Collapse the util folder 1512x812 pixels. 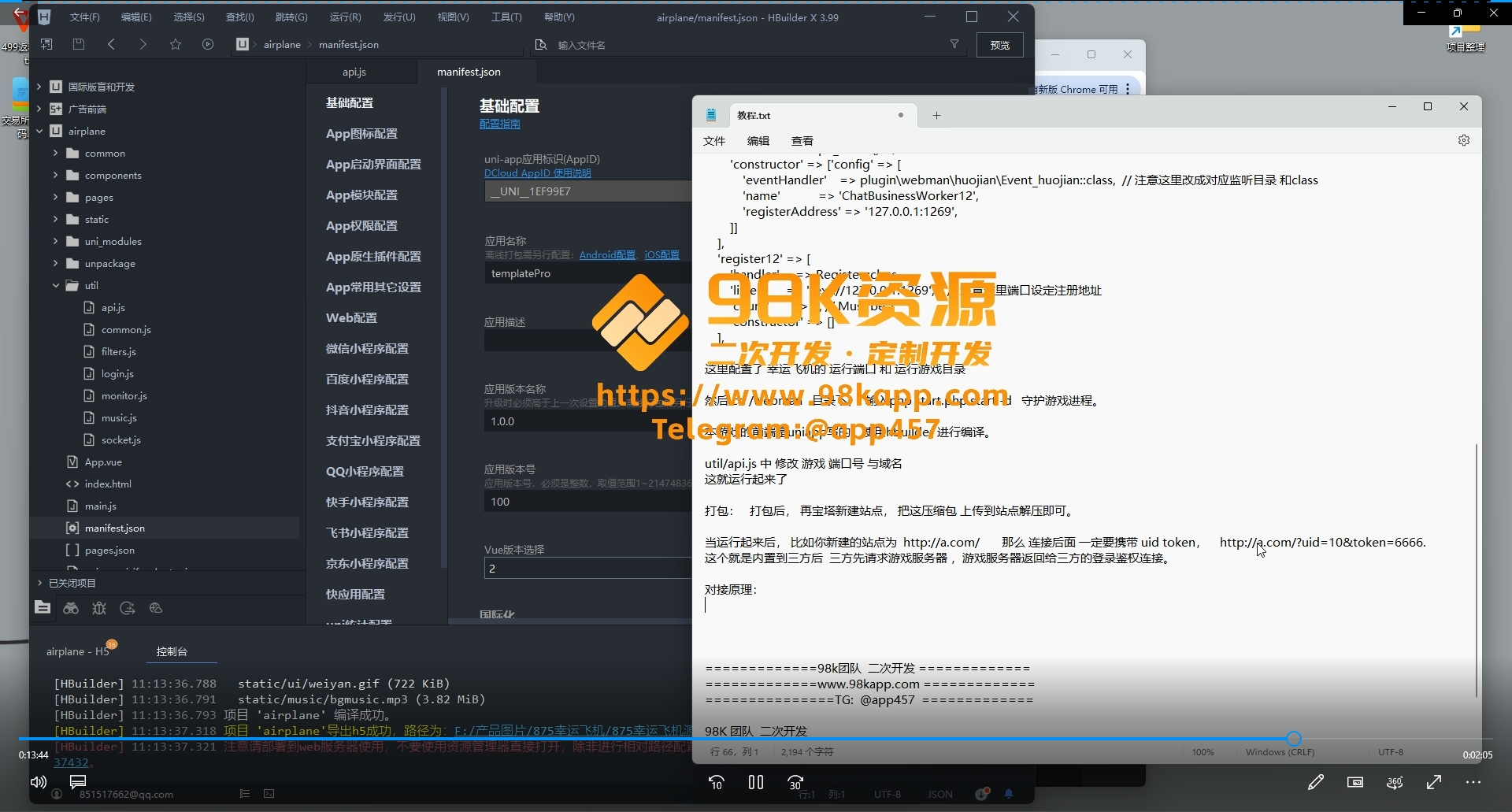(55, 285)
